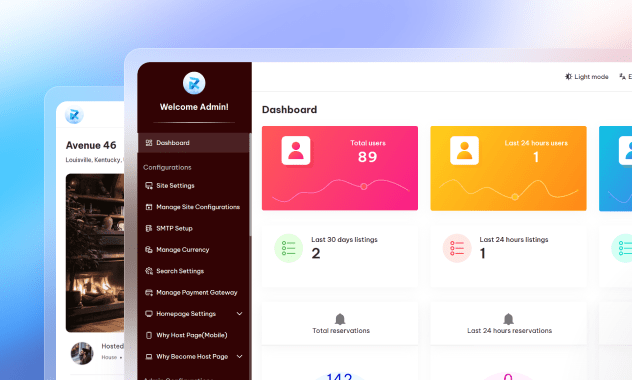Open Why Host Page(Mobile) menu item

tap(193, 335)
